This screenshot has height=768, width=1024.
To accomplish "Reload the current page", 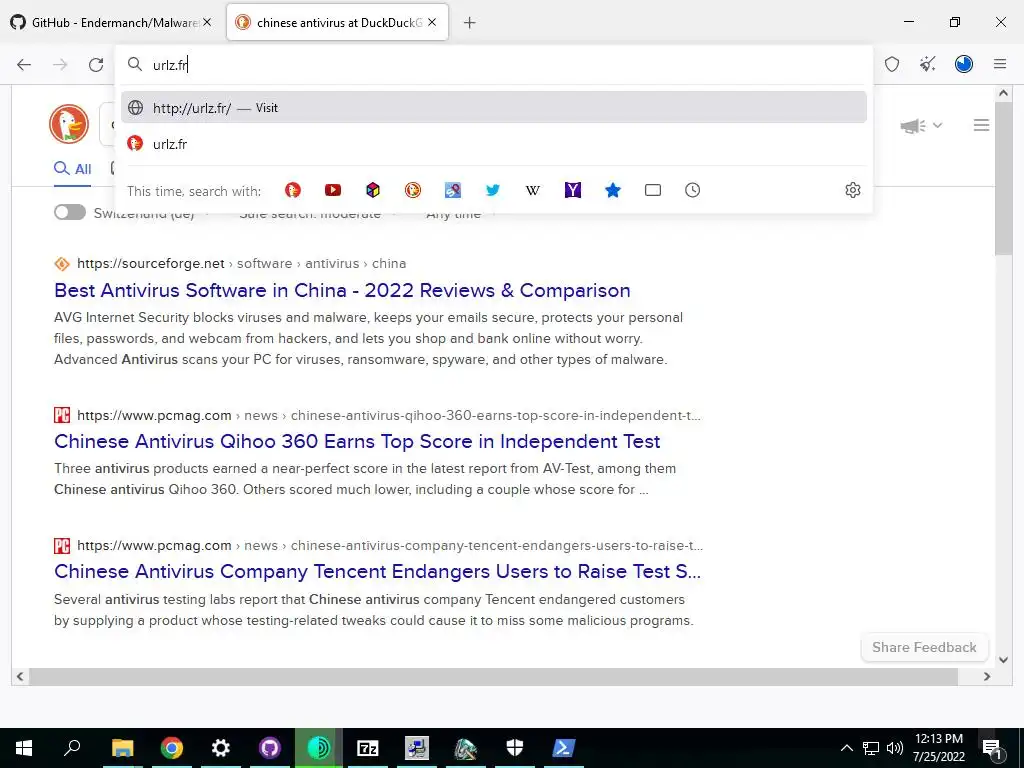I will tap(96, 64).
